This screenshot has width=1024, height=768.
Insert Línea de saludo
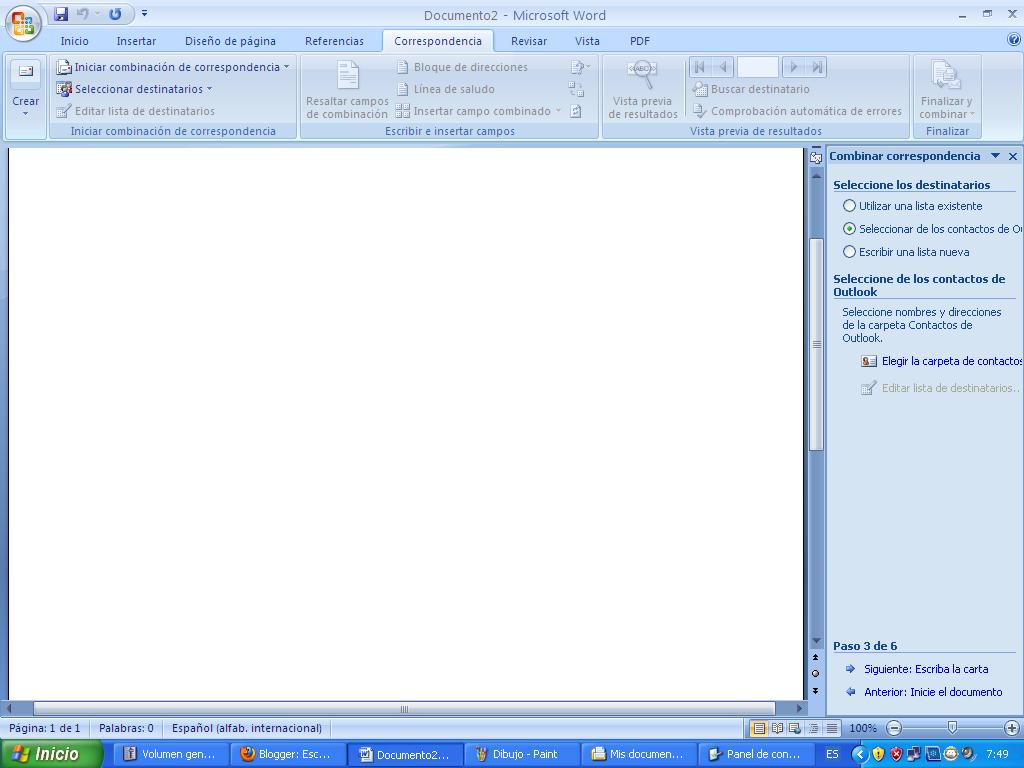coord(445,89)
